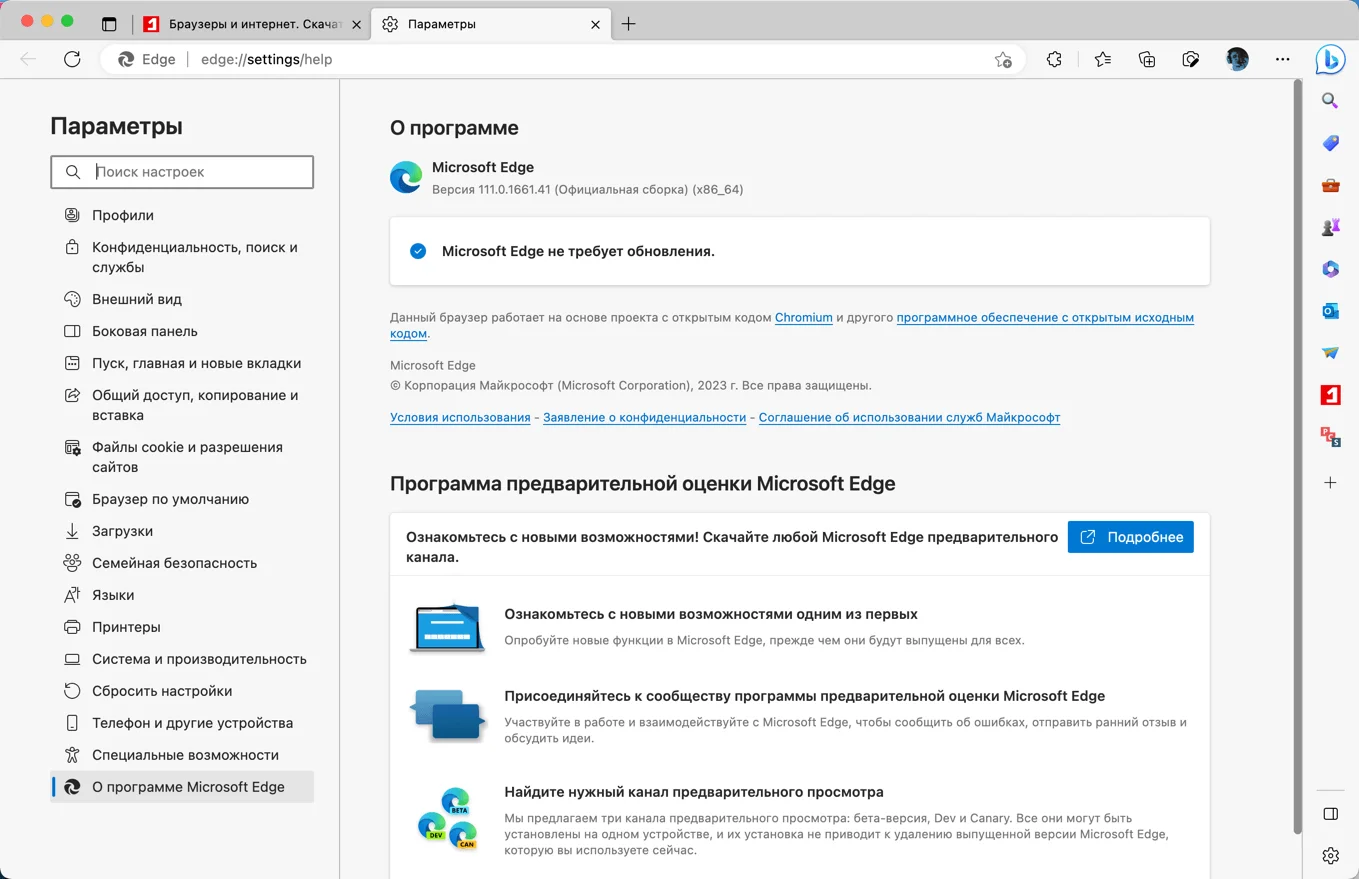Toggle the sidebar visibility icon
This screenshot has width=1359, height=879.
1330,814
